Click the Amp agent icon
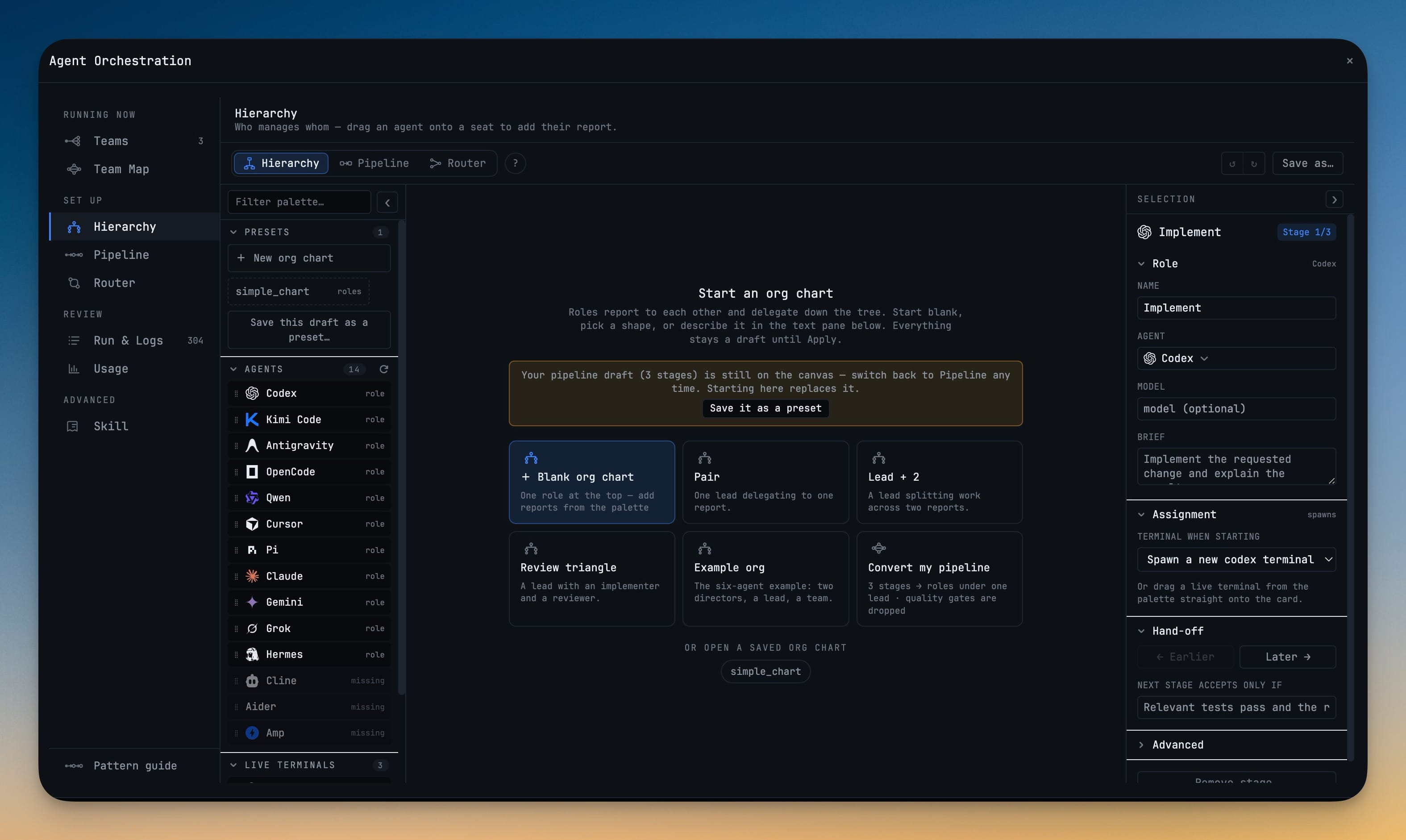Viewport: 1406px width, 840px height. 252,733
